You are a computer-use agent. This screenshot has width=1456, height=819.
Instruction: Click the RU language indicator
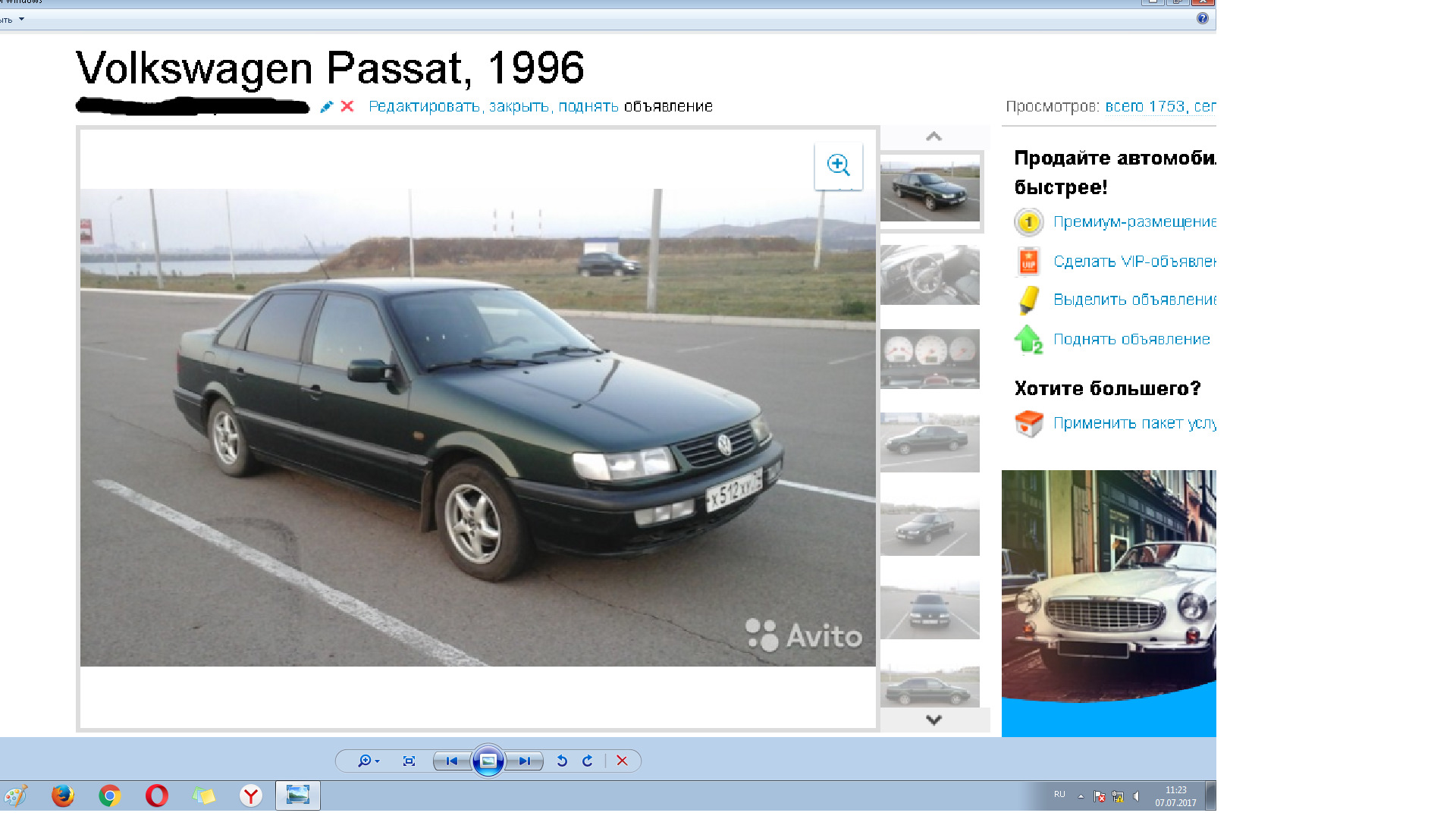[1059, 795]
